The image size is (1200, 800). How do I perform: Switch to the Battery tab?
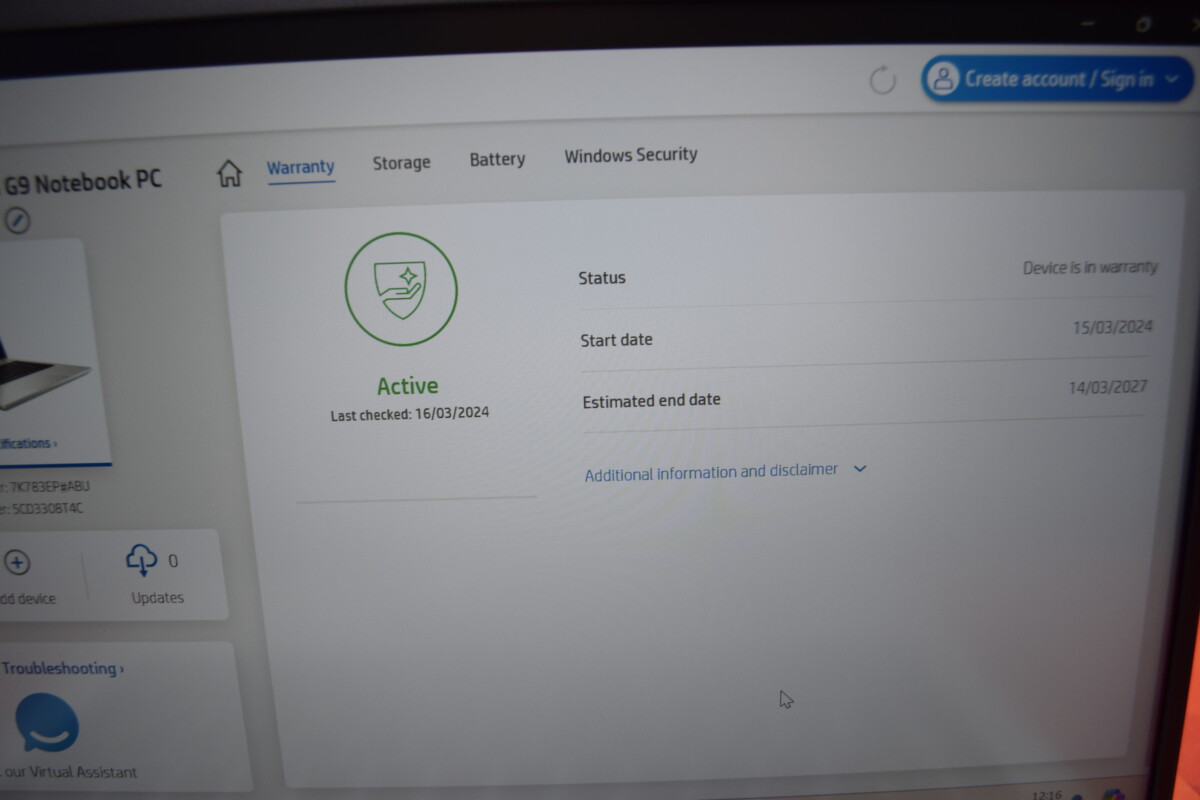pyautogui.click(x=497, y=159)
